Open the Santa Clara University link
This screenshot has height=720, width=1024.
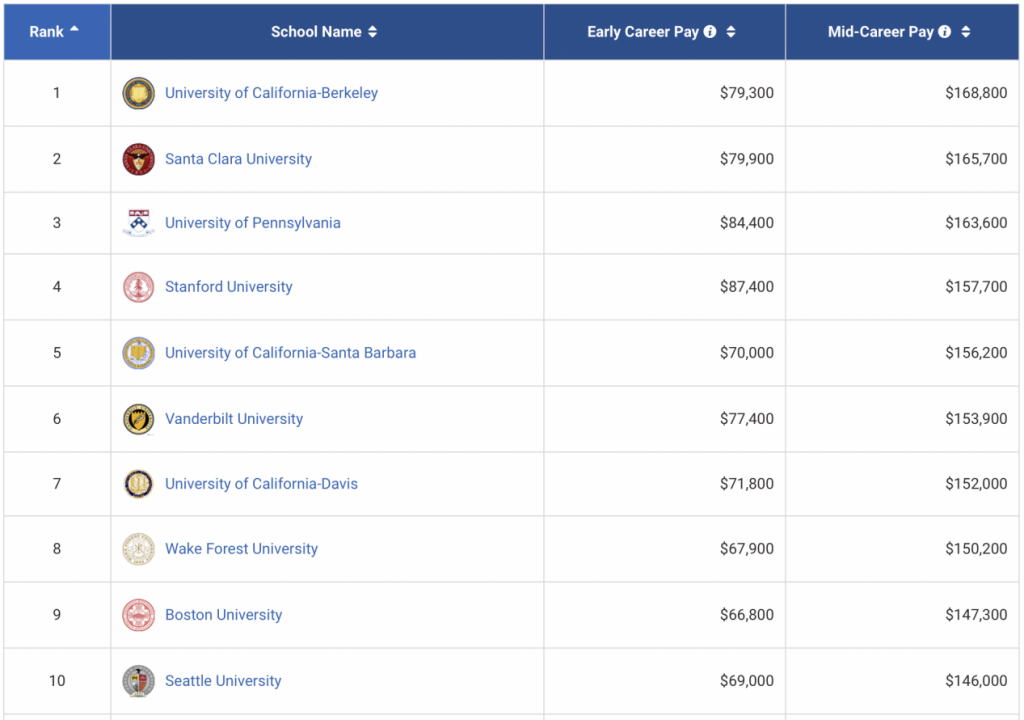(238, 159)
